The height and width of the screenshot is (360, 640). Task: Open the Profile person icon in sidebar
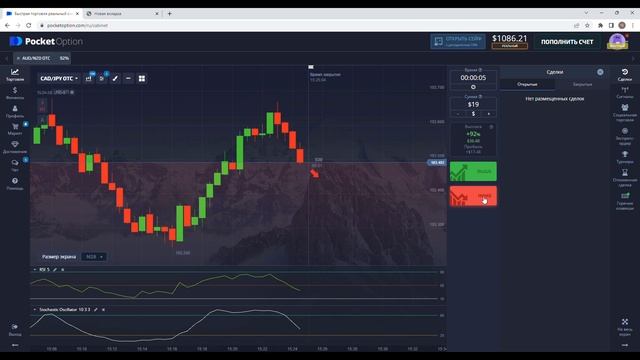tap(15, 111)
